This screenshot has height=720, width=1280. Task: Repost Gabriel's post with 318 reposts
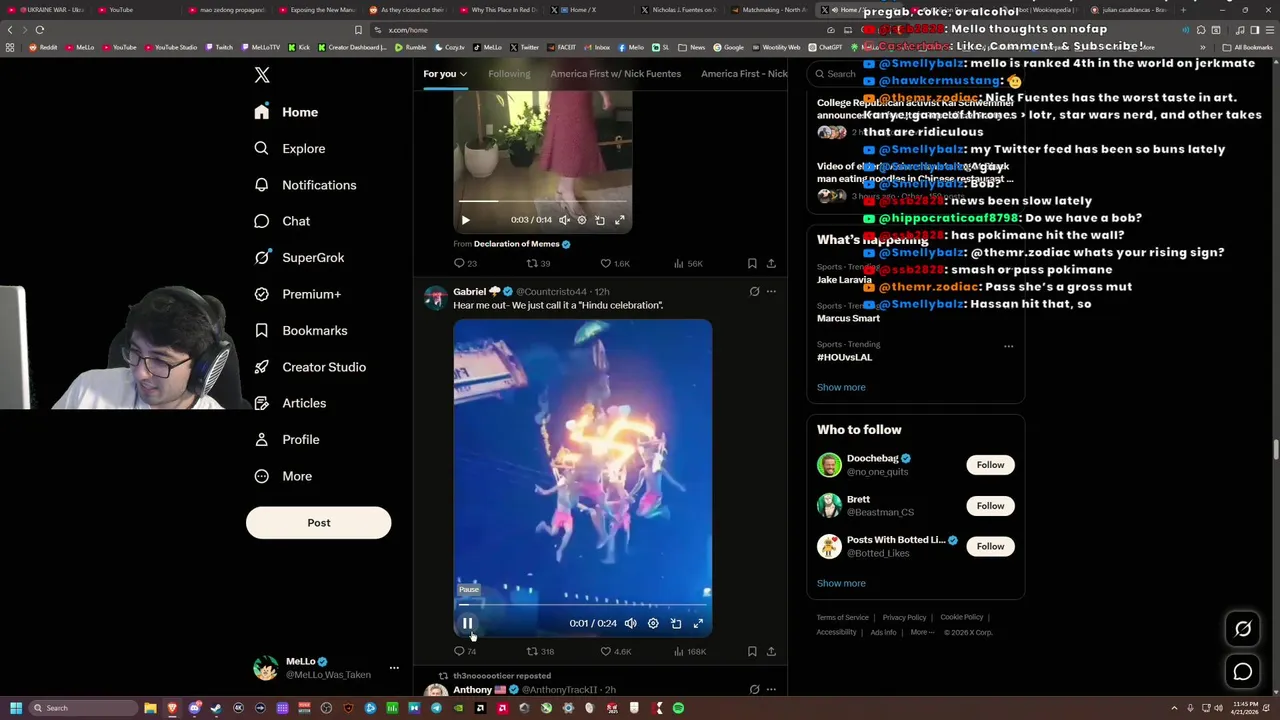coord(540,651)
